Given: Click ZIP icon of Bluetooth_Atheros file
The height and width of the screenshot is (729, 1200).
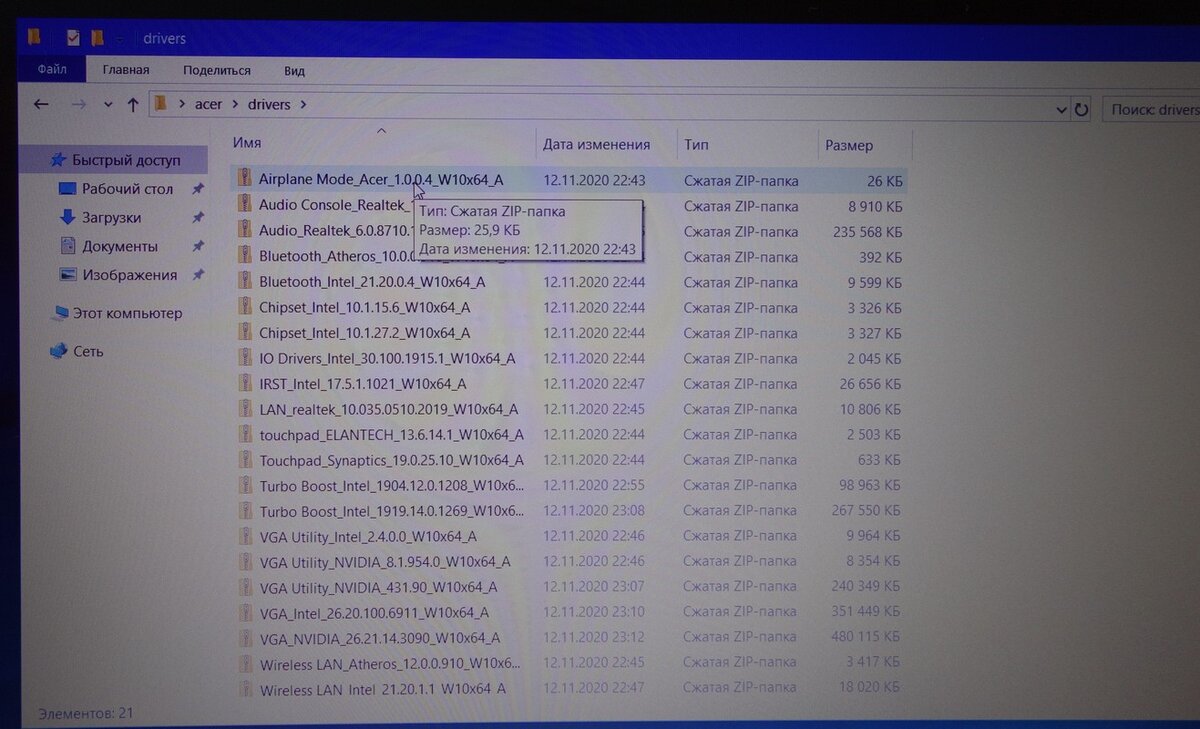Looking at the screenshot, I should [x=244, y=254].
